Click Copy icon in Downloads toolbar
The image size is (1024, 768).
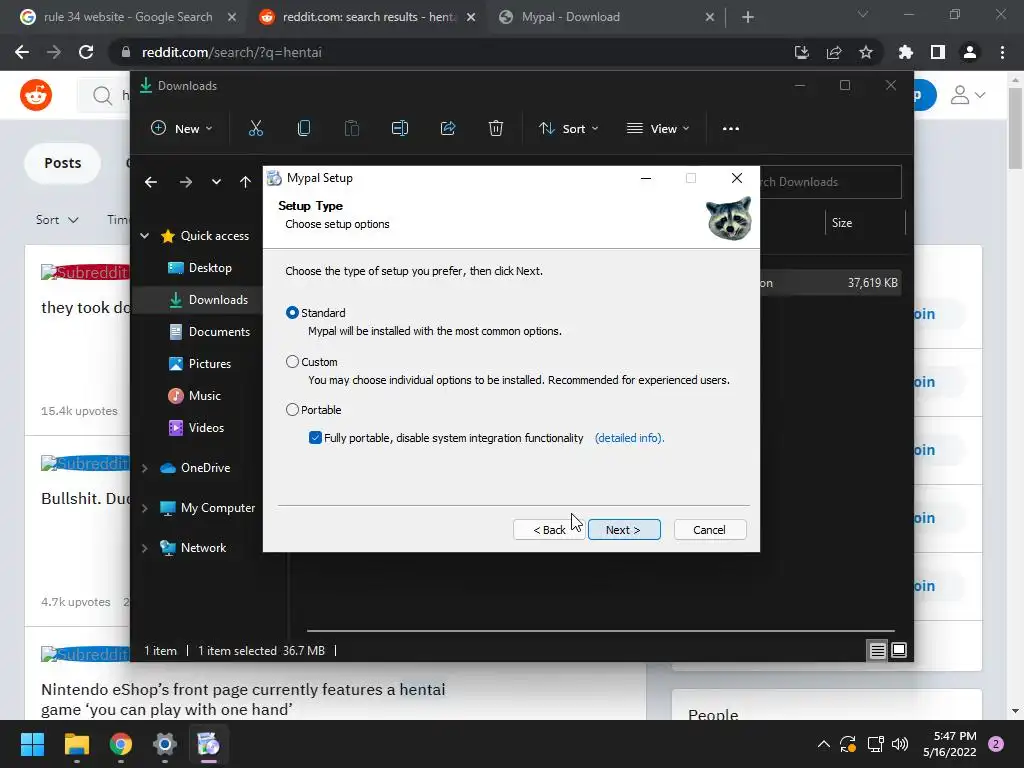click(x=304, y=129)
